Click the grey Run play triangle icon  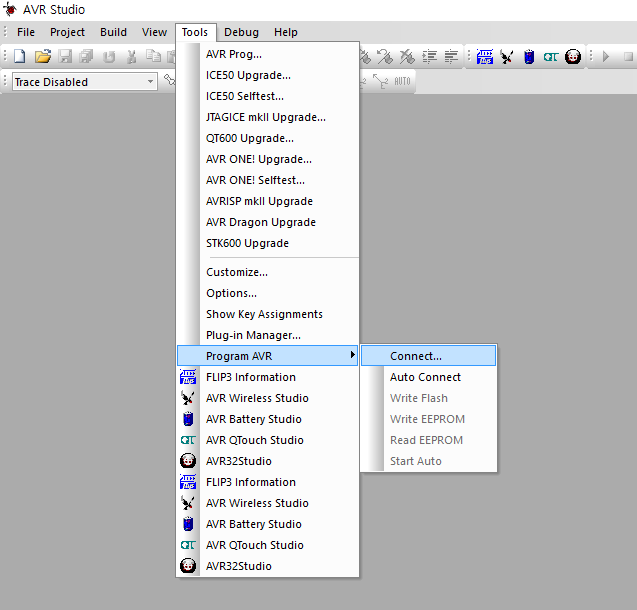tap(606, 56)
